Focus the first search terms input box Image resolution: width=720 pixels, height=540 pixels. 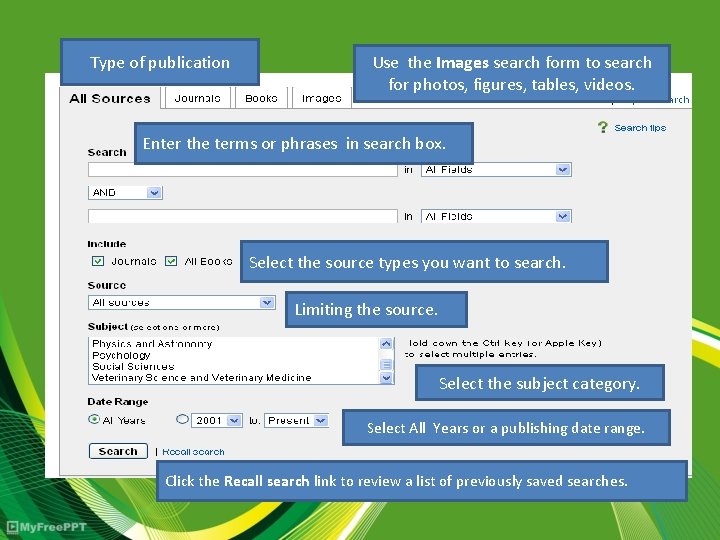pyautogui.click(x=242, y=170)
